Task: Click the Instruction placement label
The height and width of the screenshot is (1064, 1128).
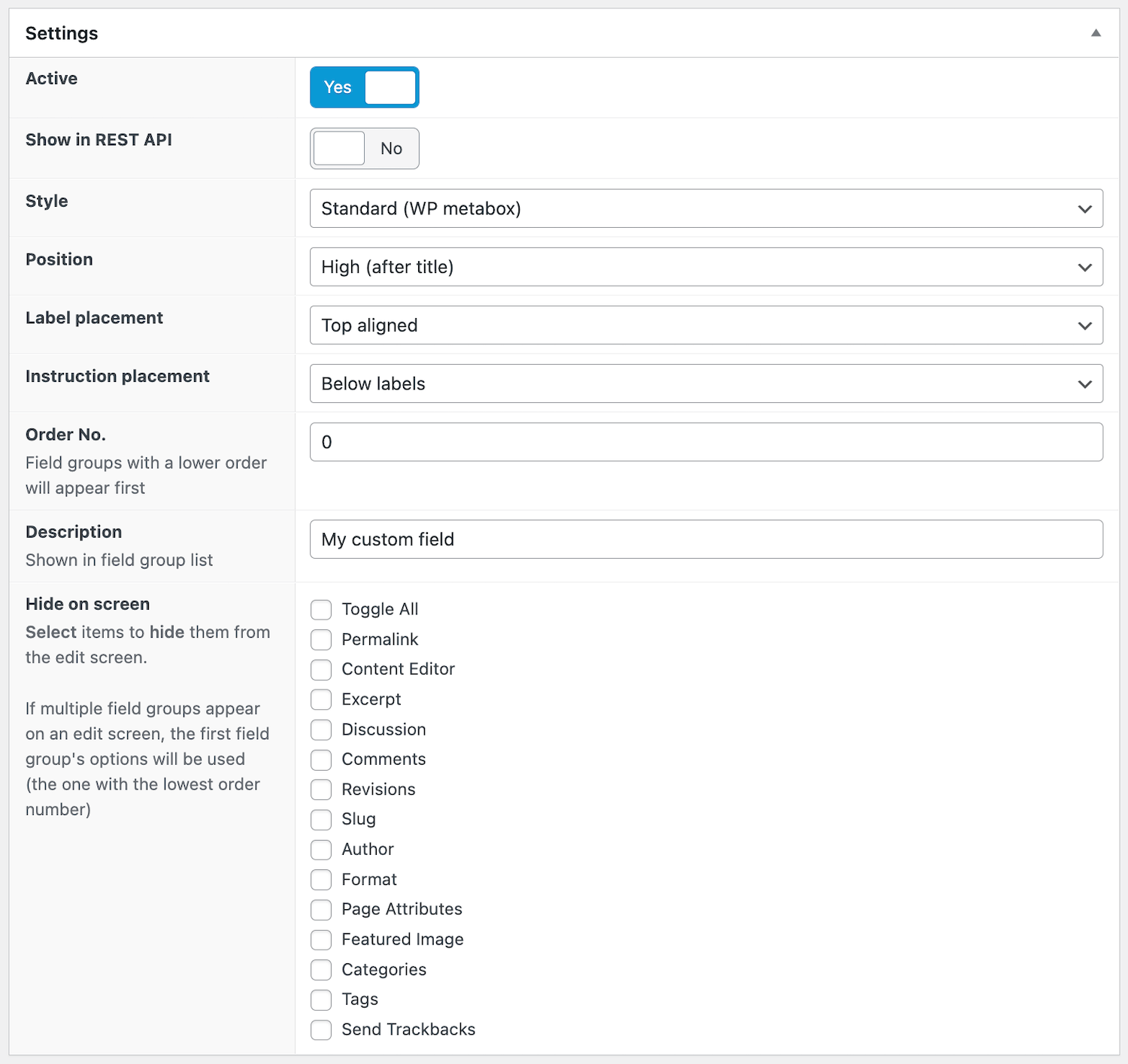Action: click(x=117, y=376)
